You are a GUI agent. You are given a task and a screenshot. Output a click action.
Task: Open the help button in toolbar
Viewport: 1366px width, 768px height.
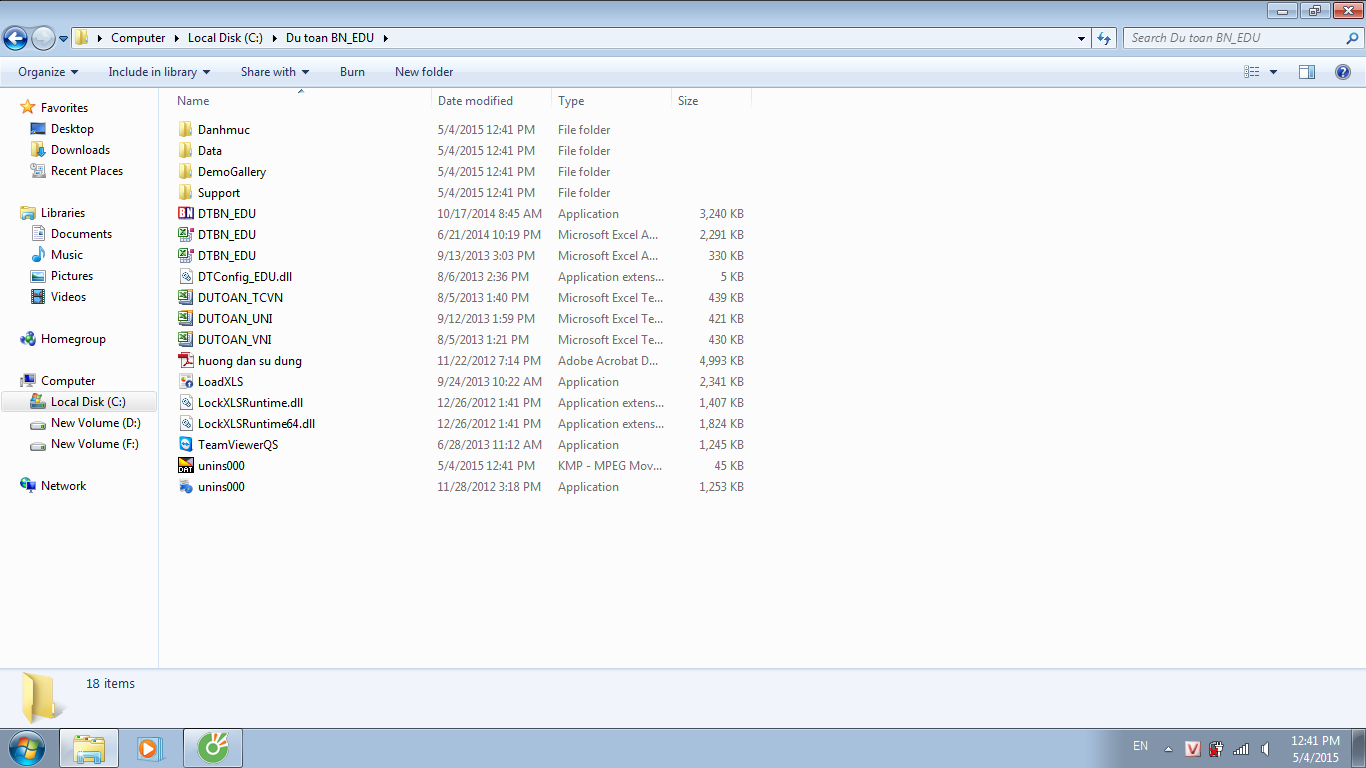[1343, 72]
